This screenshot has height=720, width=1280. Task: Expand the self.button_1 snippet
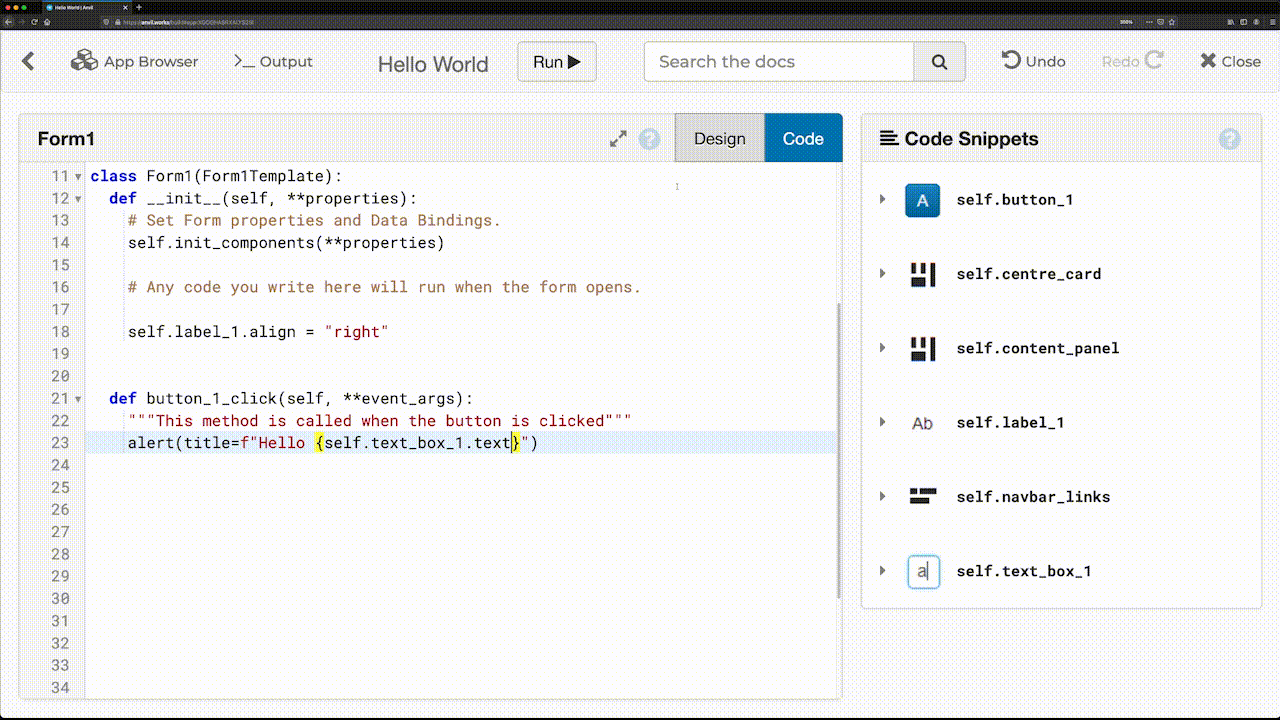point(882,200)
